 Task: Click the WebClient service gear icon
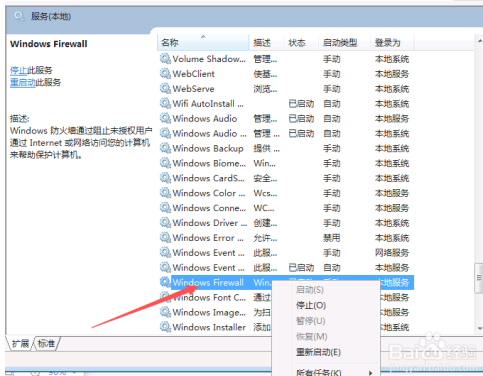click(x=165, y=73)
